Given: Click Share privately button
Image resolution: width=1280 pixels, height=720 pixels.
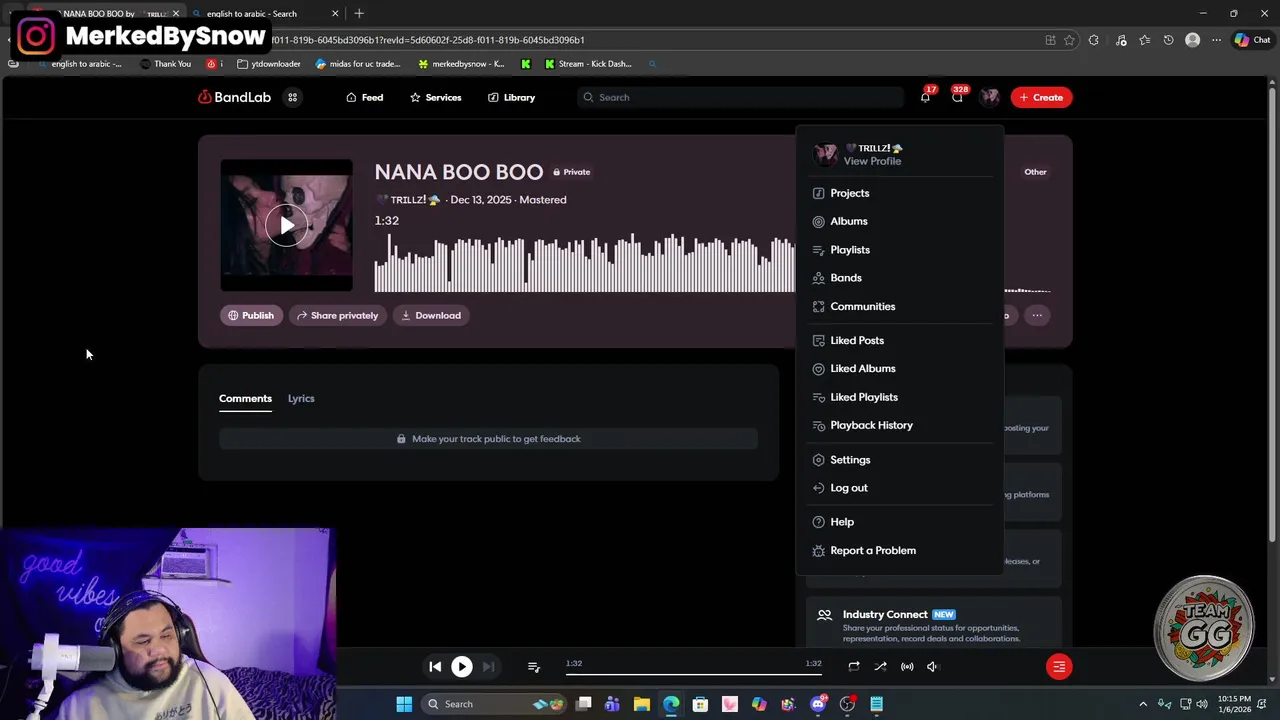Looking at the screenshot, I should [x=338, y=315].
